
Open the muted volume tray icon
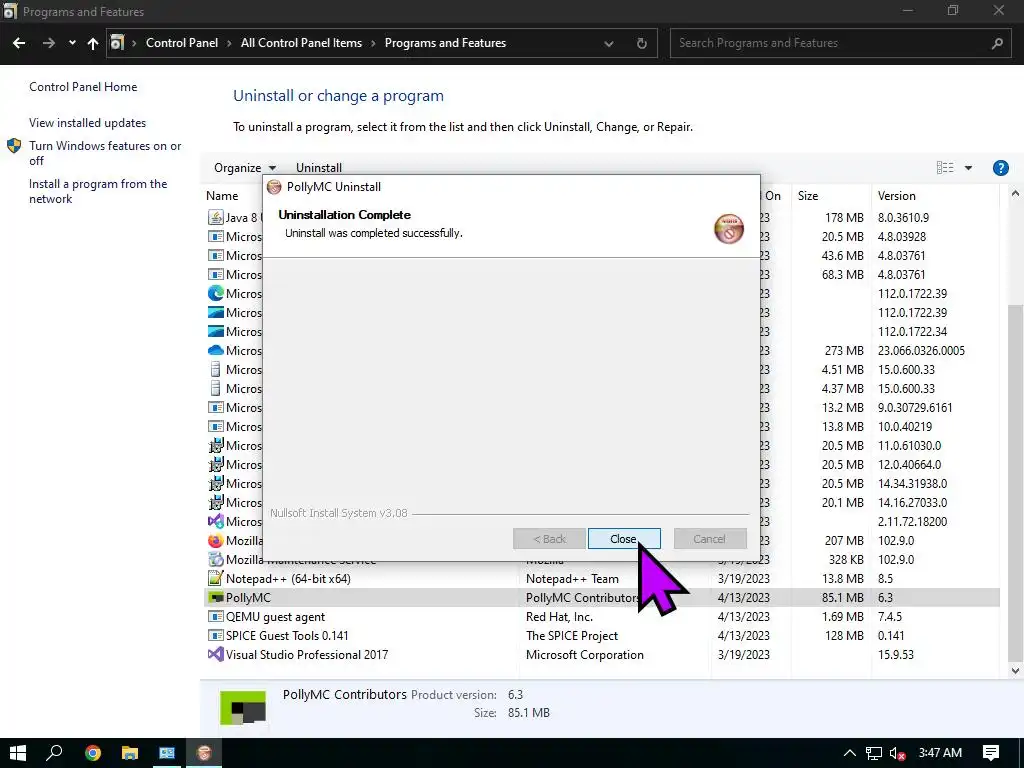click(897, 754)
